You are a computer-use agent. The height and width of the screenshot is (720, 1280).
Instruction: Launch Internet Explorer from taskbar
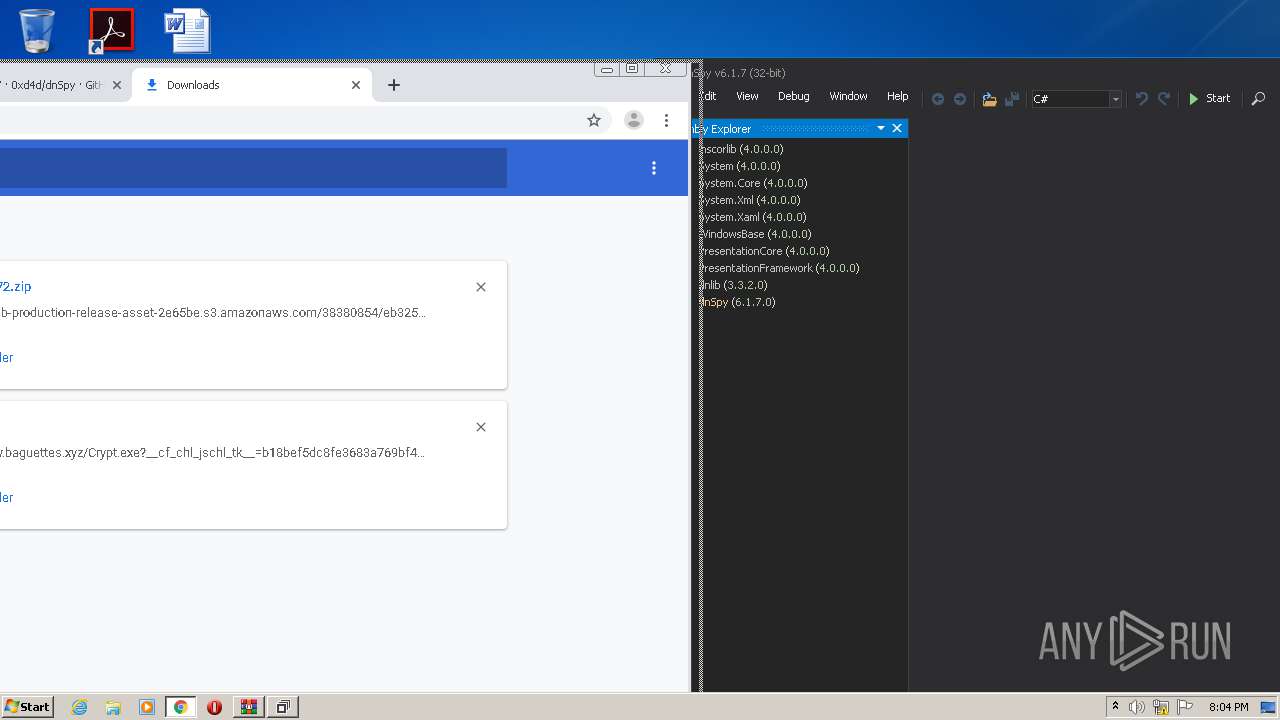[80, 707]
